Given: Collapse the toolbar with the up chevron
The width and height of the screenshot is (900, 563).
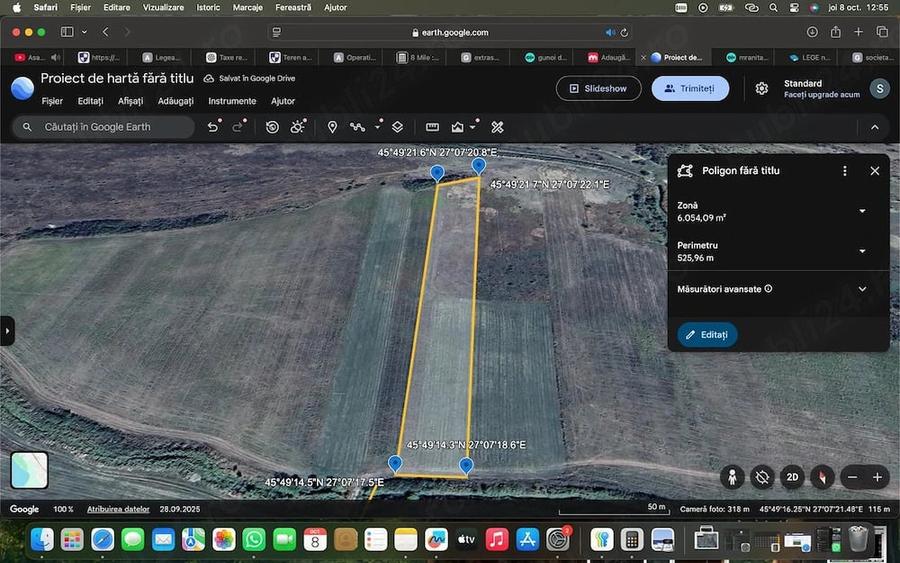Looking at the screenshot, I should click(874, 127).
